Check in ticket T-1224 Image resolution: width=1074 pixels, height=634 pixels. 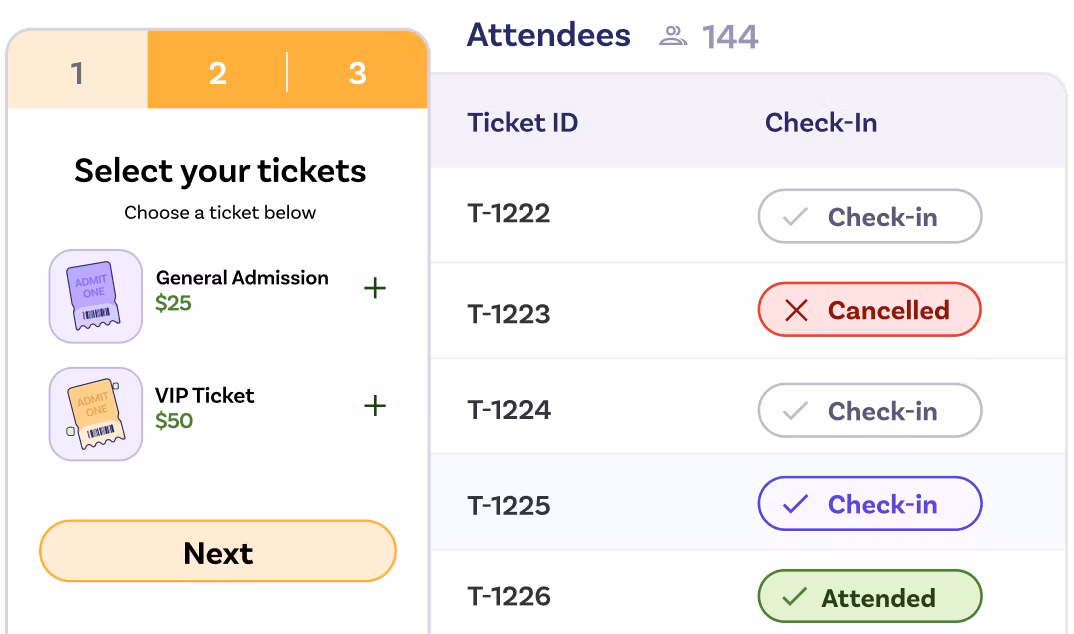point(870,410)
